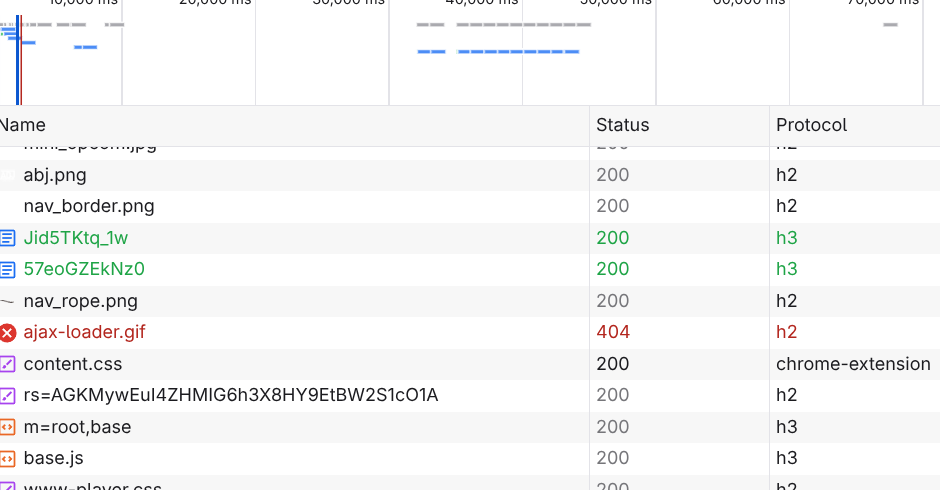Click the document icon beside Jid5TKtq_1w
The width and height of the screenshot is (940, 490).
click(7, 238)
